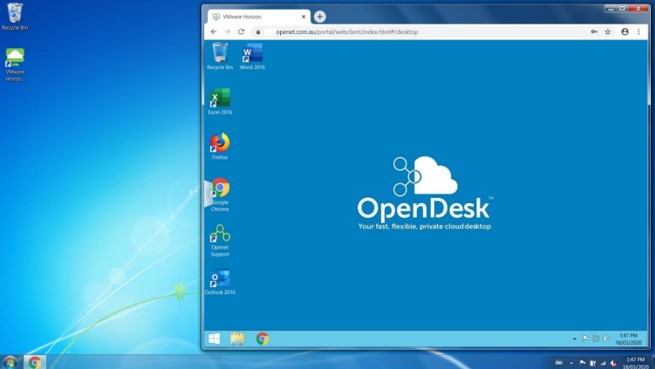Reload the VMware Horizon page
This screenshot has width=655, height=369.
[241, 32]
